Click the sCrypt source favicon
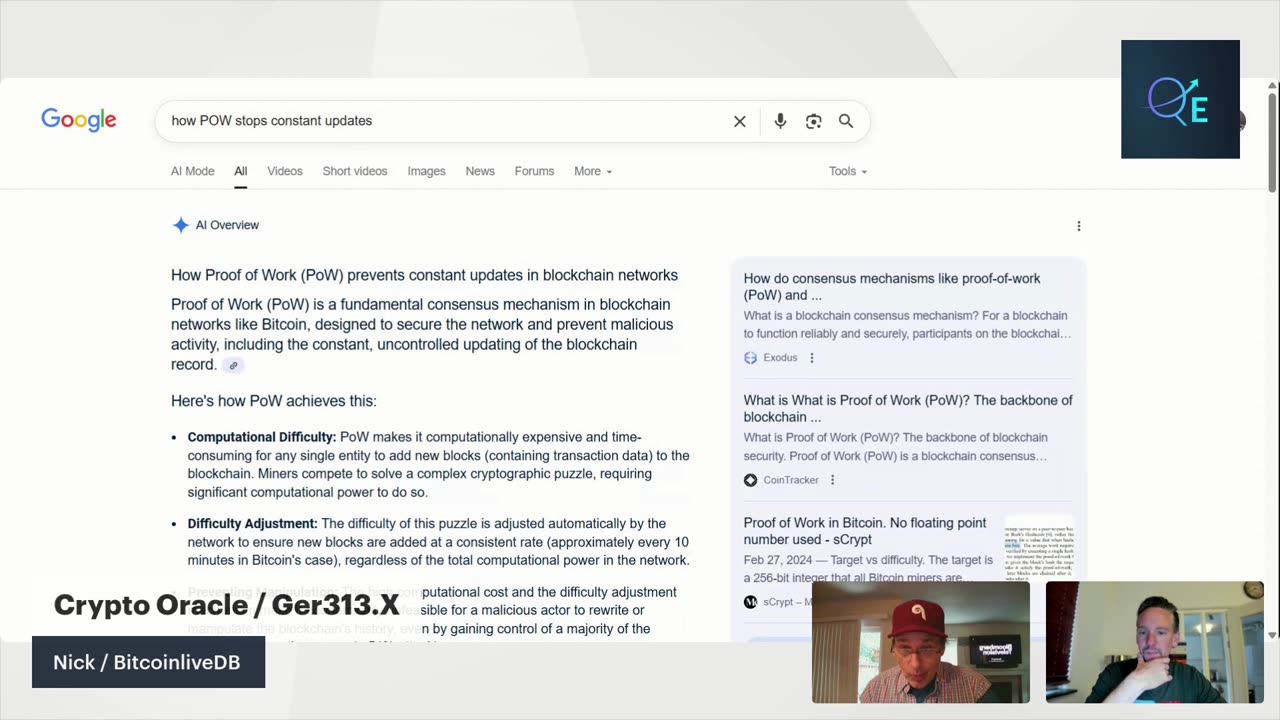1280x720 pixels. pyautogui.click(x=750, y=602)
